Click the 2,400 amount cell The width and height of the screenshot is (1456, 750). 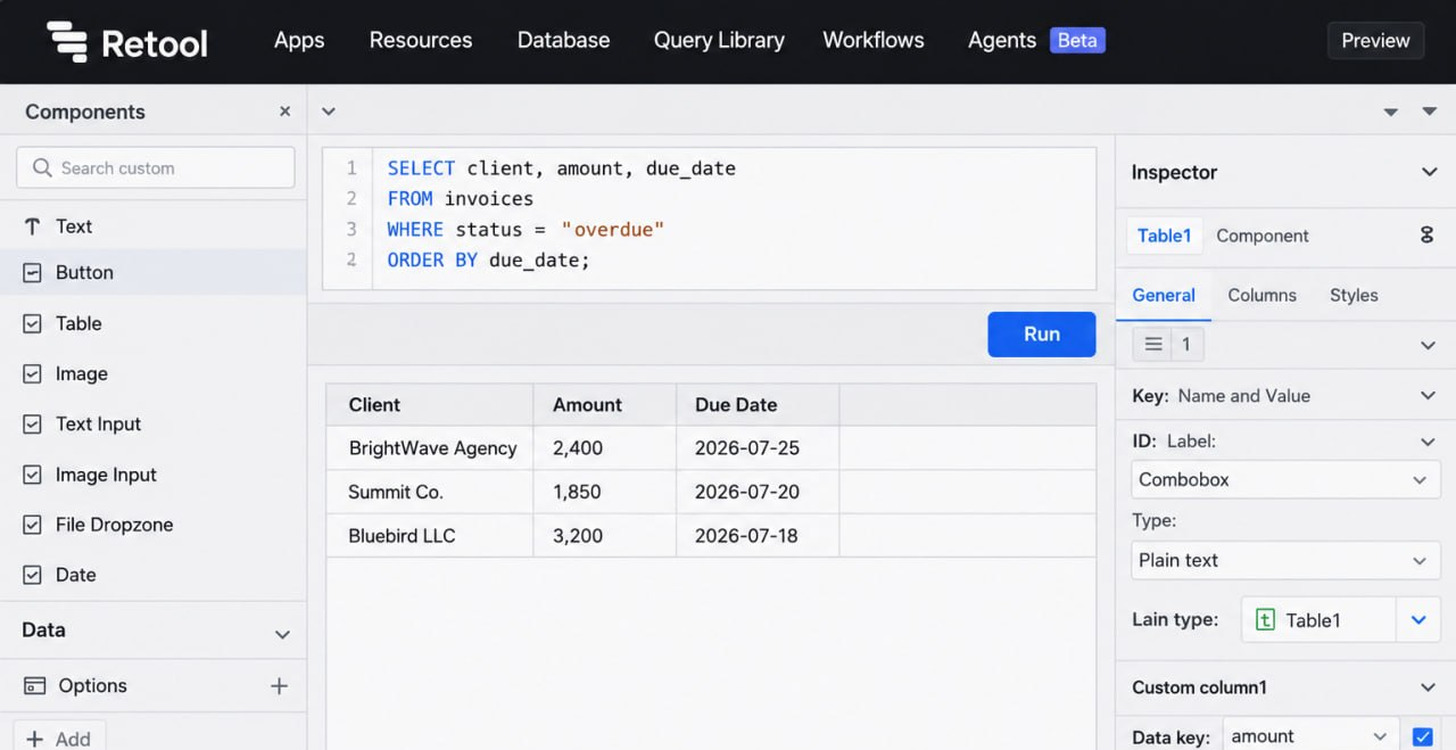tap(604, 448)
